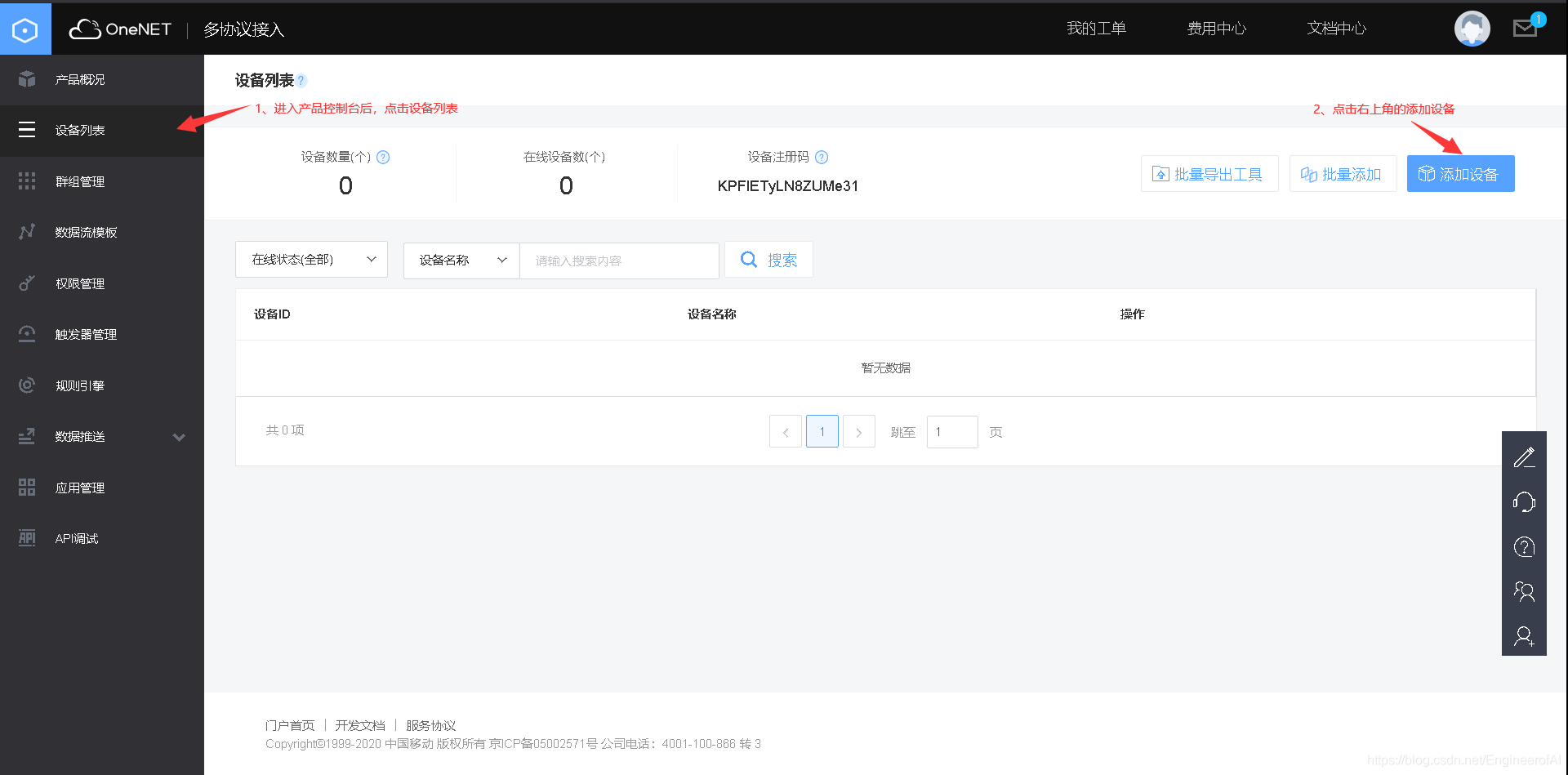Screen dimensions: 1568x775
Task: Open the online status filter dropdown
Action: pos(311,259)
